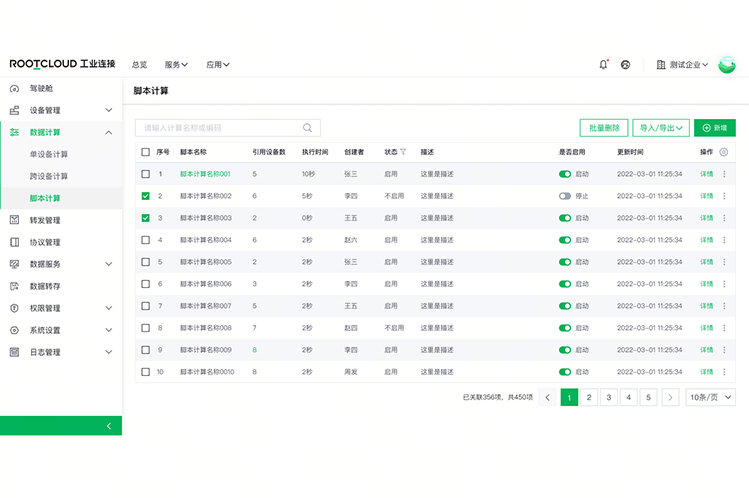Viewport: 749px width, 498px height.
Task: Uncheck the checkbox for row 2
Action: tap(146, 196)
